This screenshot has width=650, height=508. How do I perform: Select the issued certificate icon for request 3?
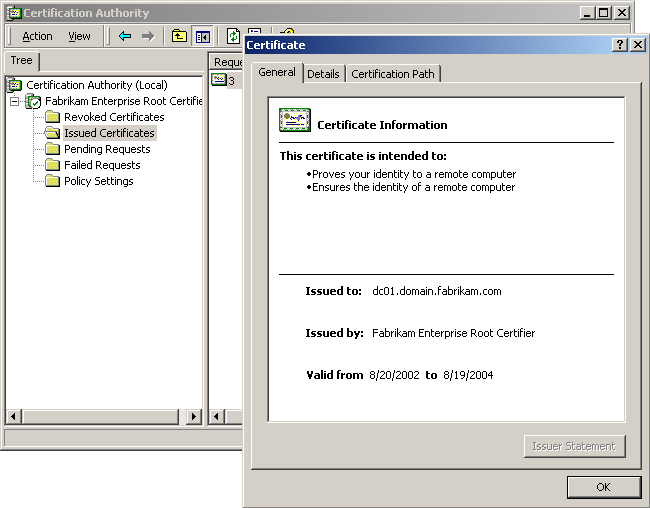coord(219,80)
